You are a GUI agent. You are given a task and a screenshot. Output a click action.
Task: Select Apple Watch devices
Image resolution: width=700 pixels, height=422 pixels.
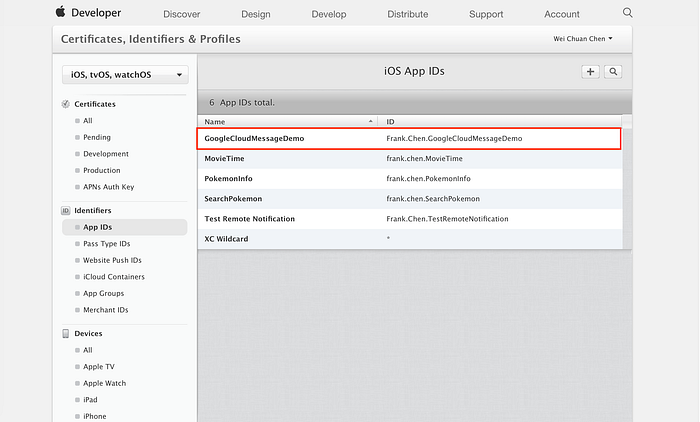[104, 383]
